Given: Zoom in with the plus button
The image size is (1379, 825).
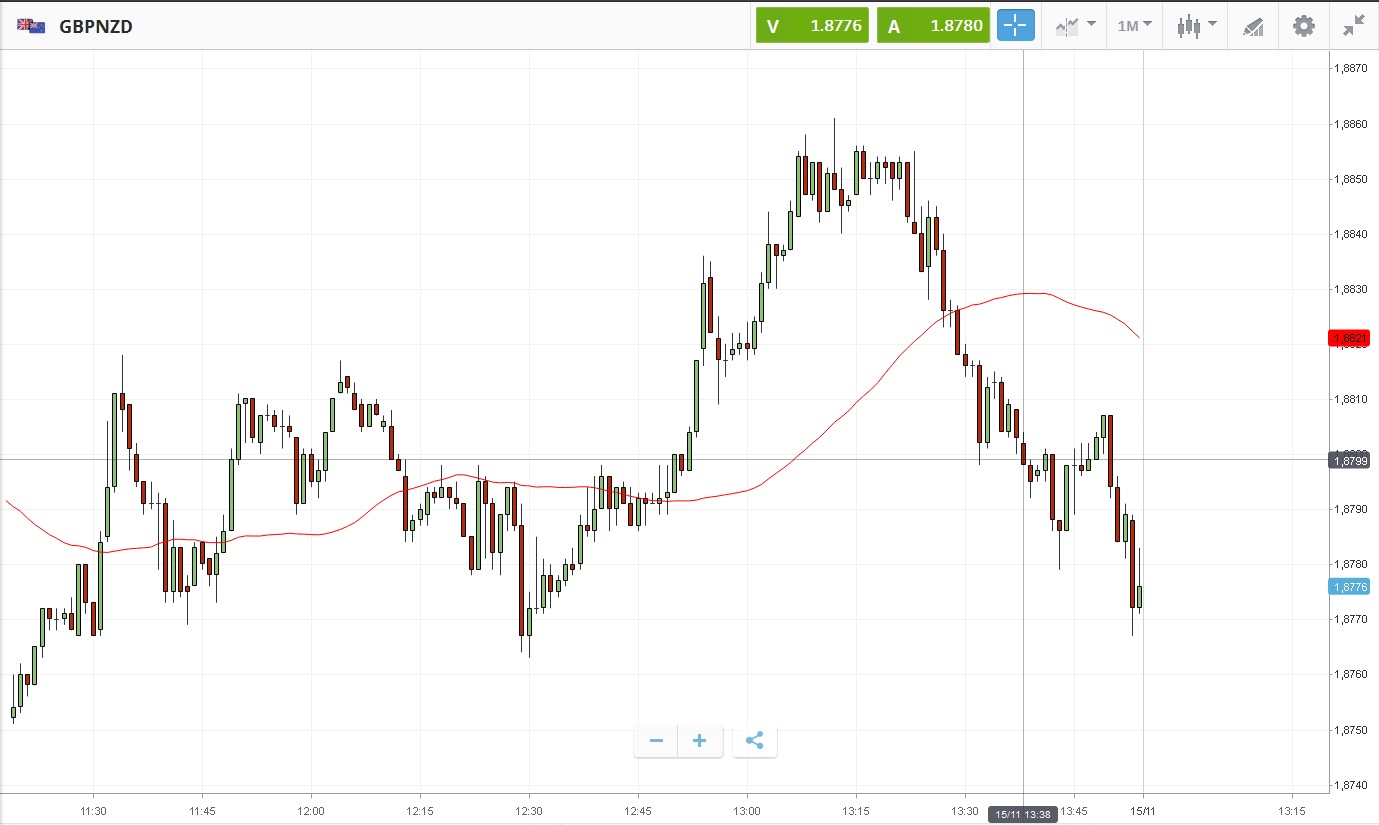Looking at the screenshot, I should click(x=700, y=741).
